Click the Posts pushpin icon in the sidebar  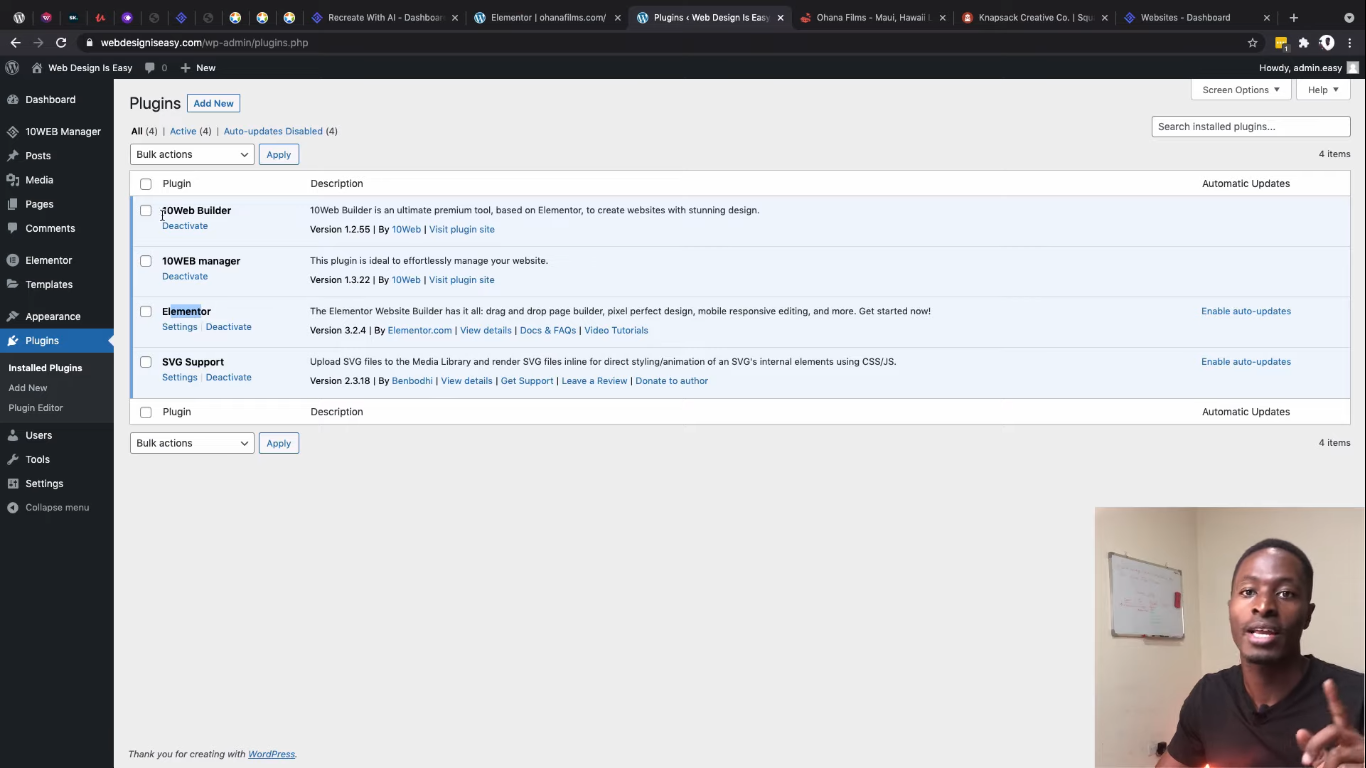tap(12, 156)
